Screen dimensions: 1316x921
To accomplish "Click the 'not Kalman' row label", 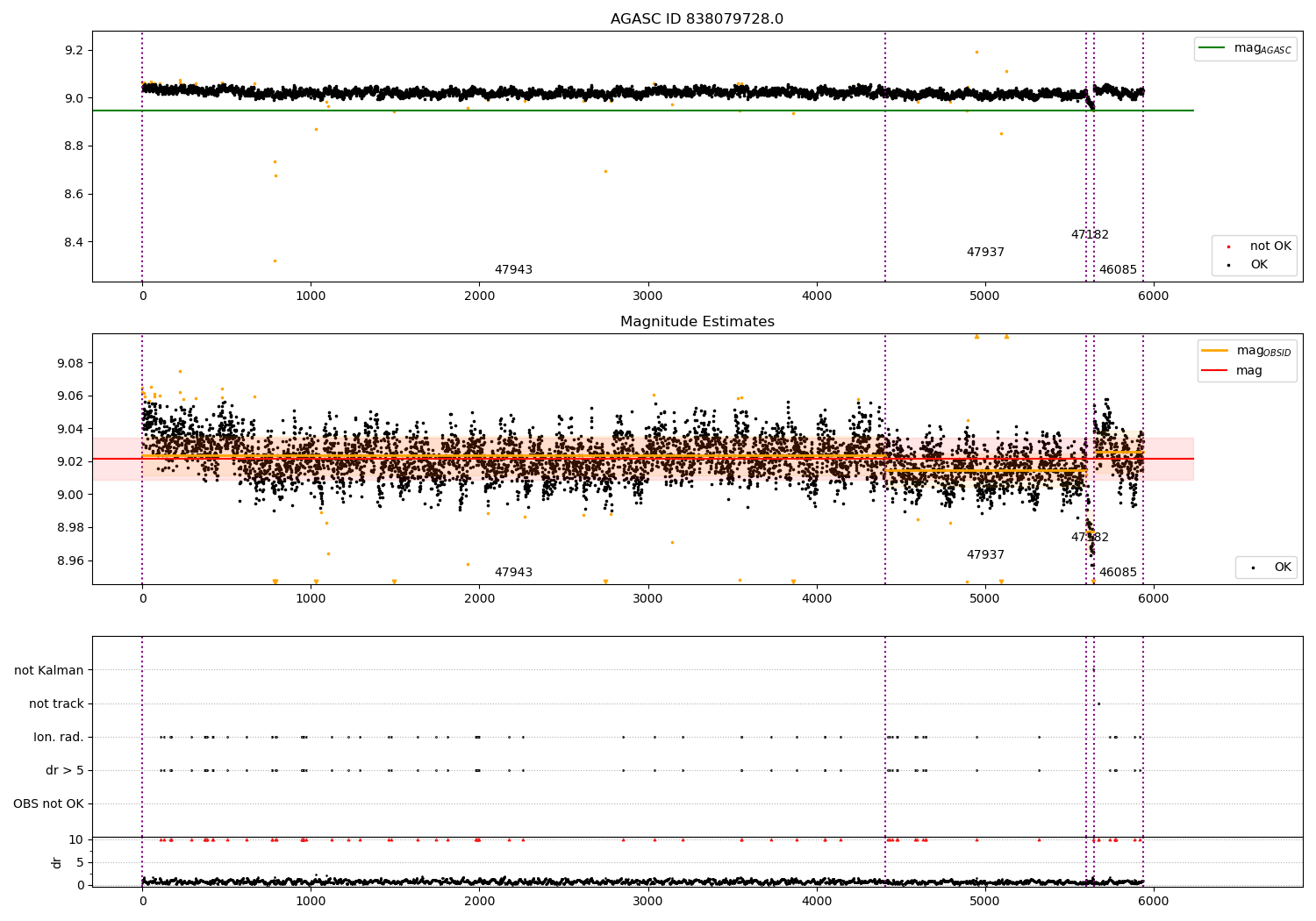I will pyautogui.click(x=49, y=670).
